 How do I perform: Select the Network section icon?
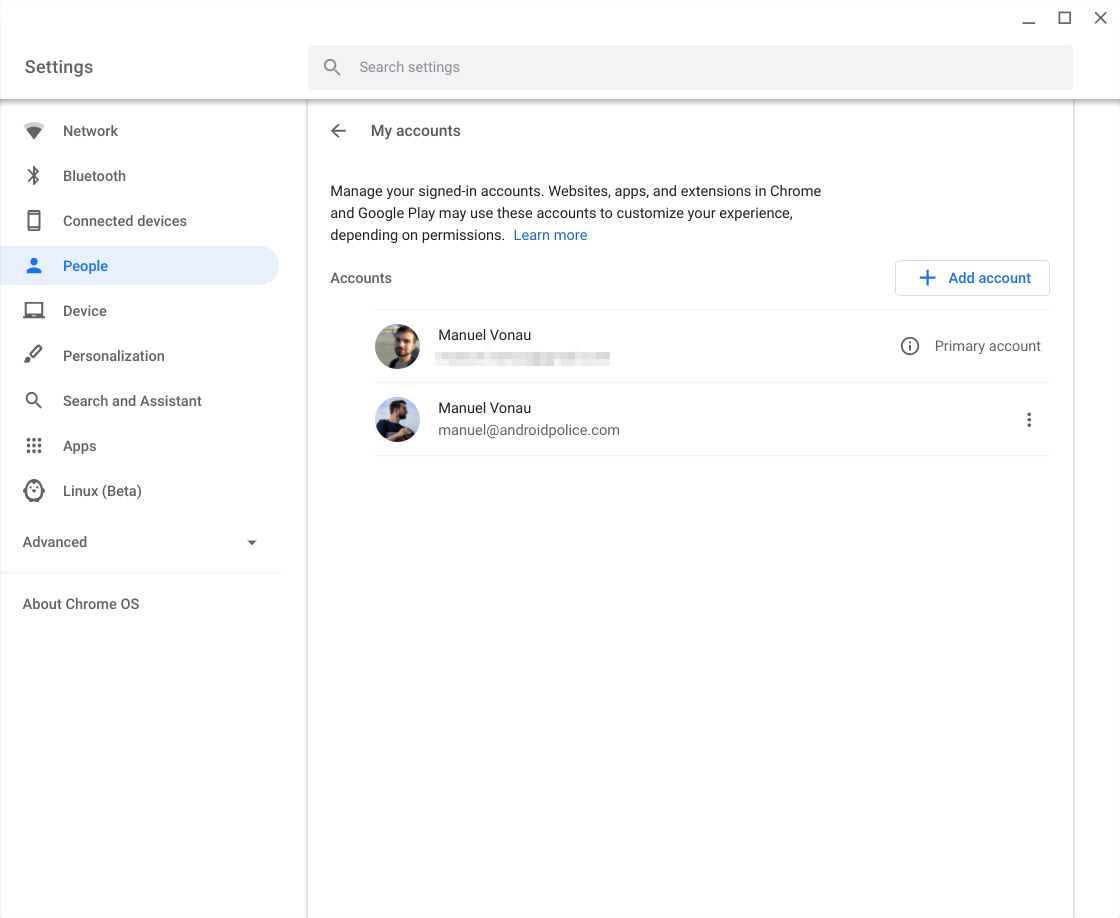(x=34, y=130)
